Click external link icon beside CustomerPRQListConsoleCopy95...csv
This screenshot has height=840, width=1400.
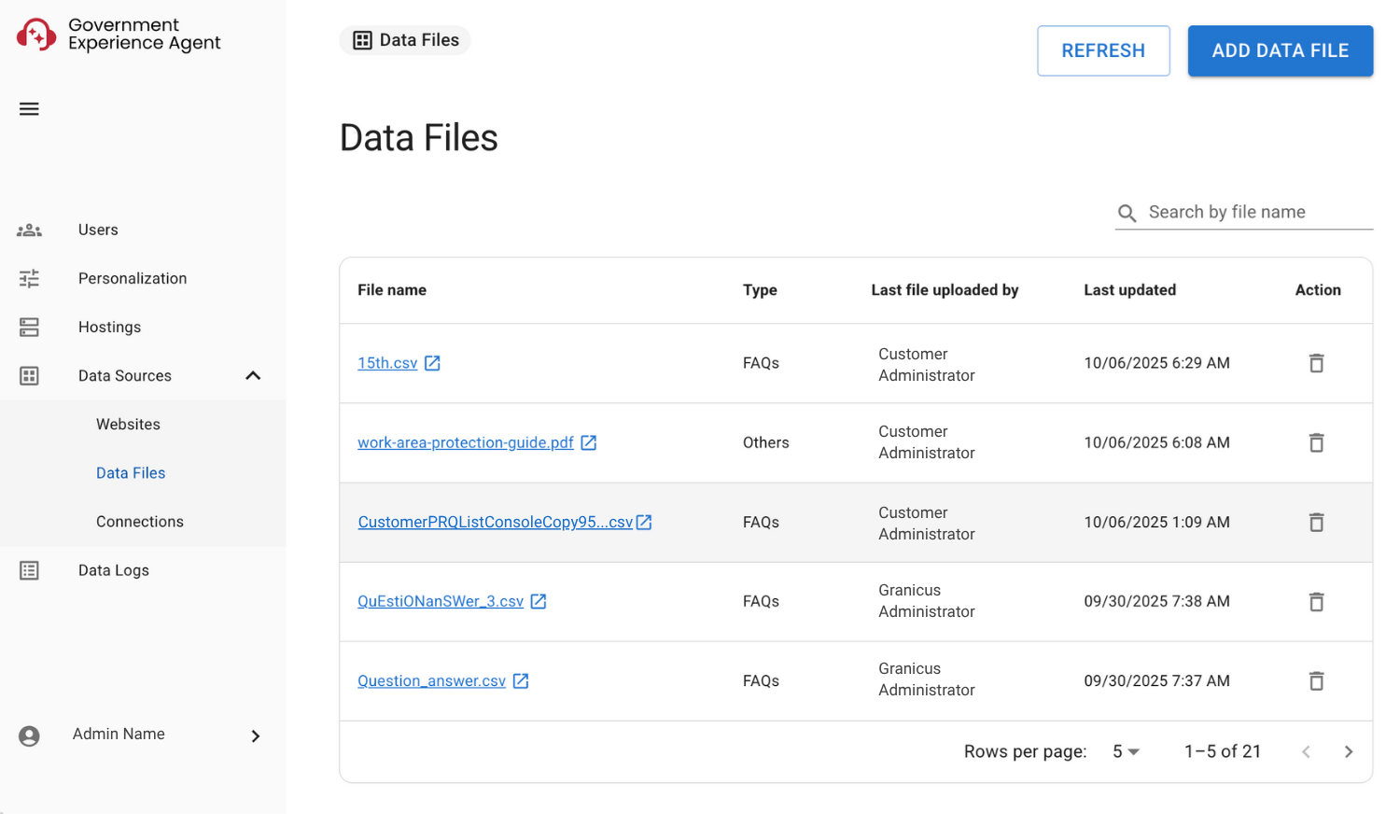pos(644,523)
